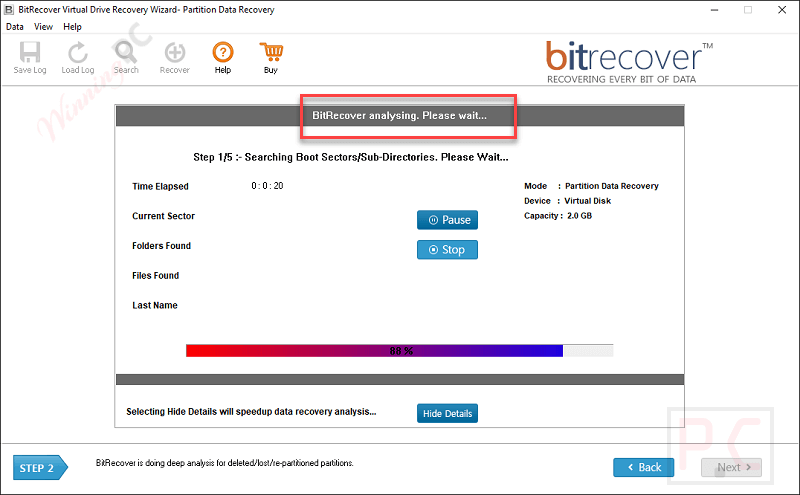Click the Files Found label

coord(155,276)
